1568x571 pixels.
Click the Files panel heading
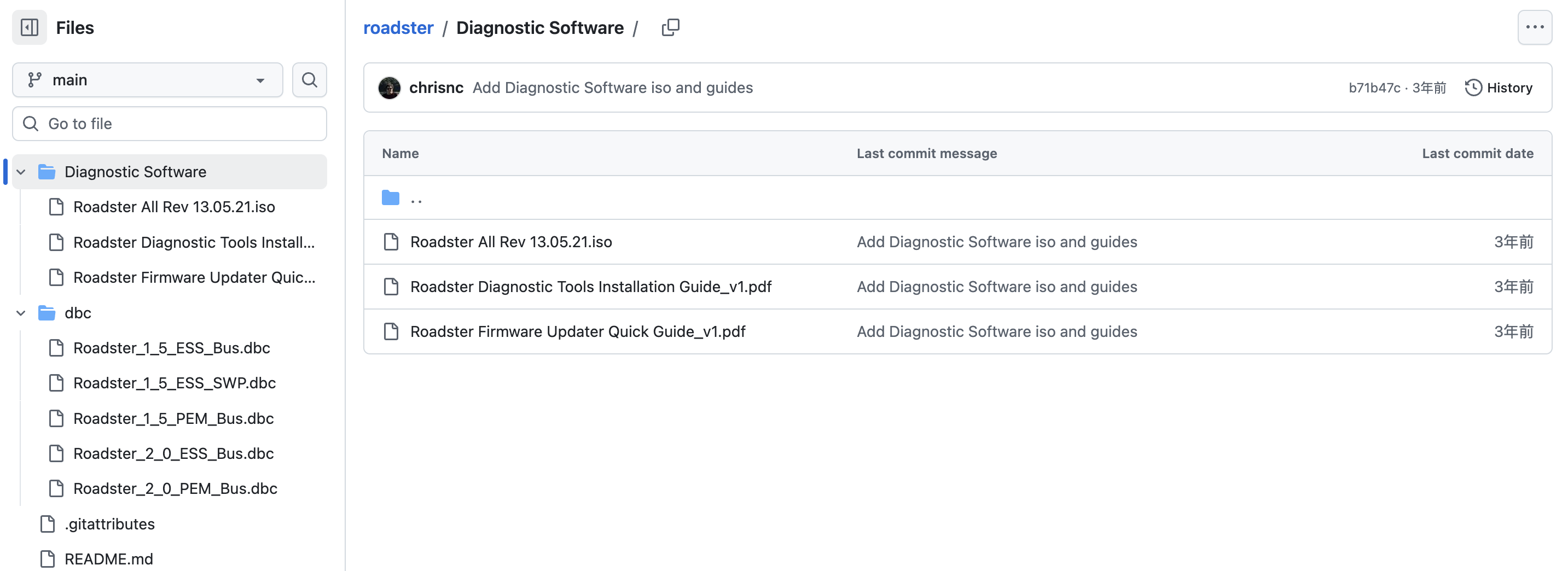[75, 28]
